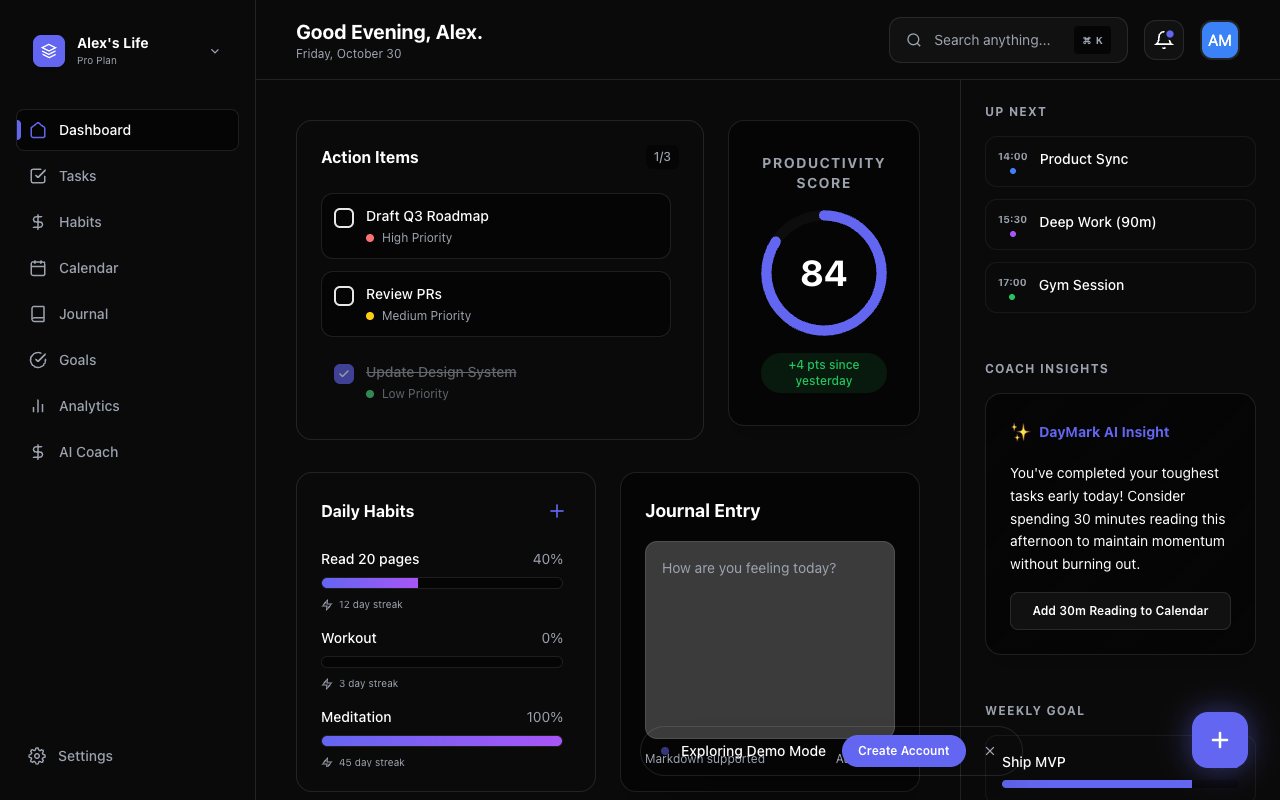
Task: Open the Product Sync event at 14:00
Action: point(1120,161)
